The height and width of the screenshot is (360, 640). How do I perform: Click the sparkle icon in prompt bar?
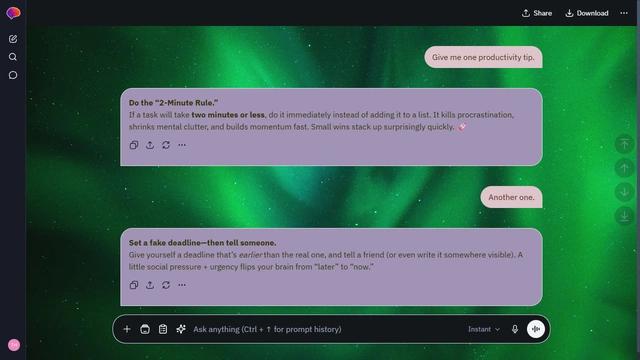tap(181, 329)
